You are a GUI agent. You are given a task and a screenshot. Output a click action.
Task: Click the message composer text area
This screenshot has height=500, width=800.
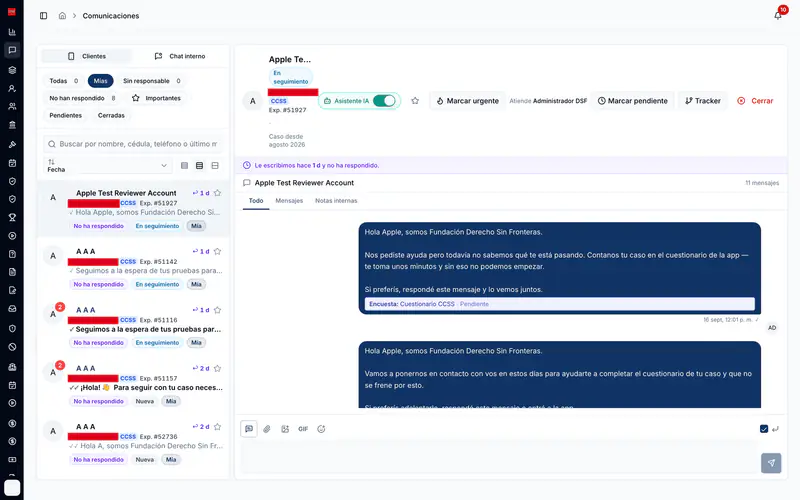[x=499, y=458]
